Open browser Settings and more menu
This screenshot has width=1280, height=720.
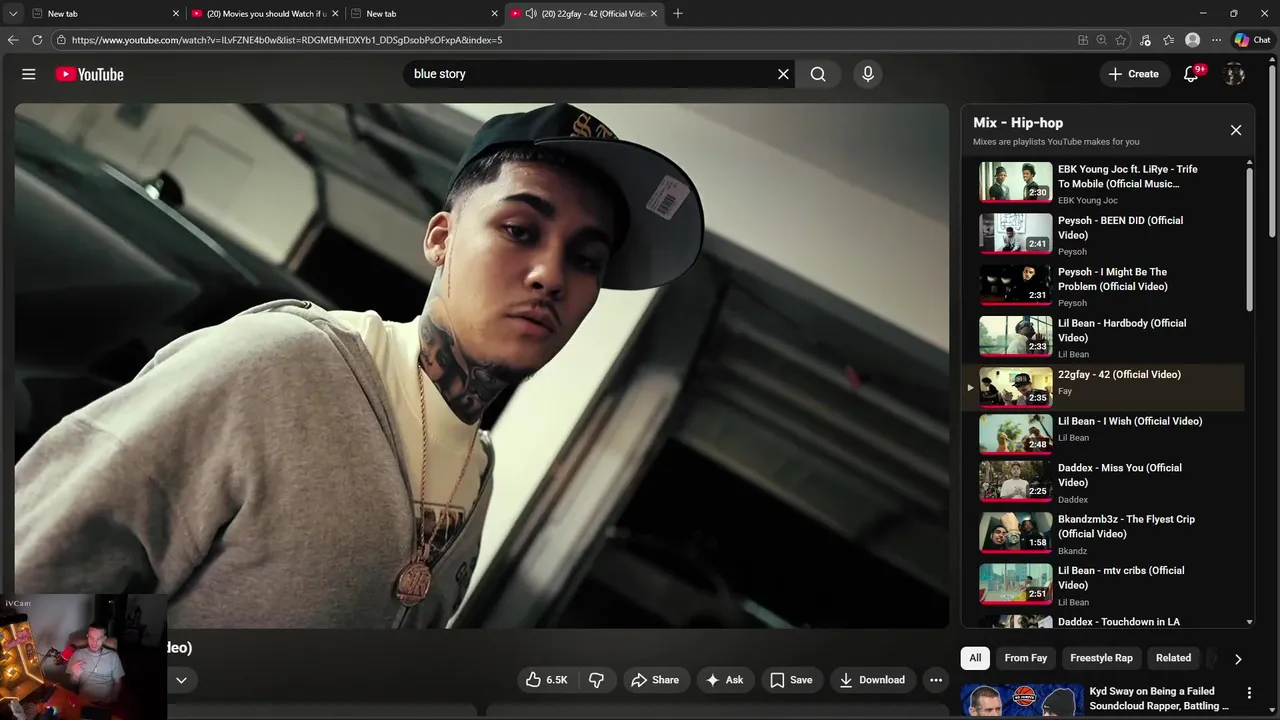pyautogui.click(x=1216, y=40)
